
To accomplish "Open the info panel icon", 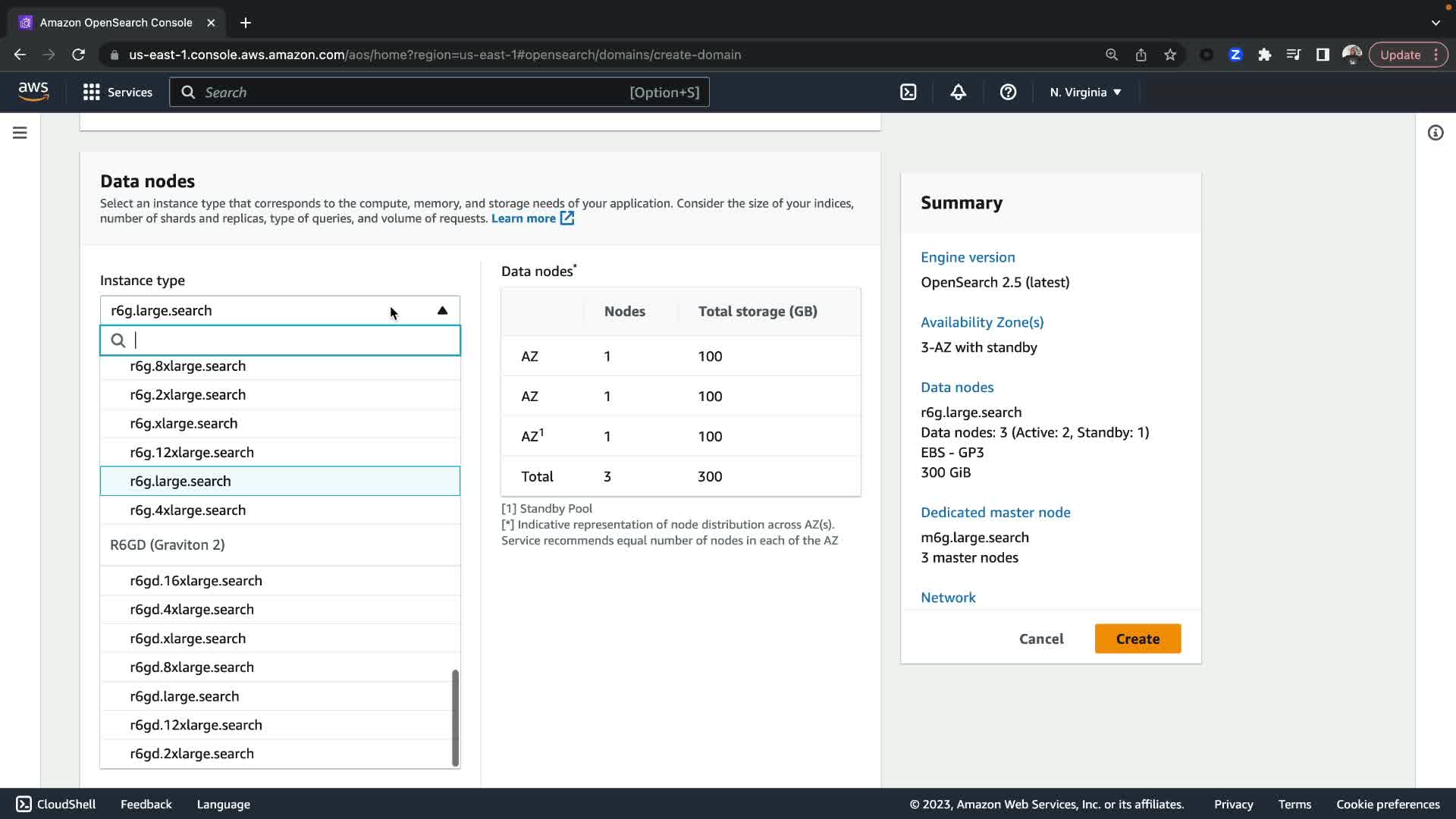I will (x=1435, y=133).
